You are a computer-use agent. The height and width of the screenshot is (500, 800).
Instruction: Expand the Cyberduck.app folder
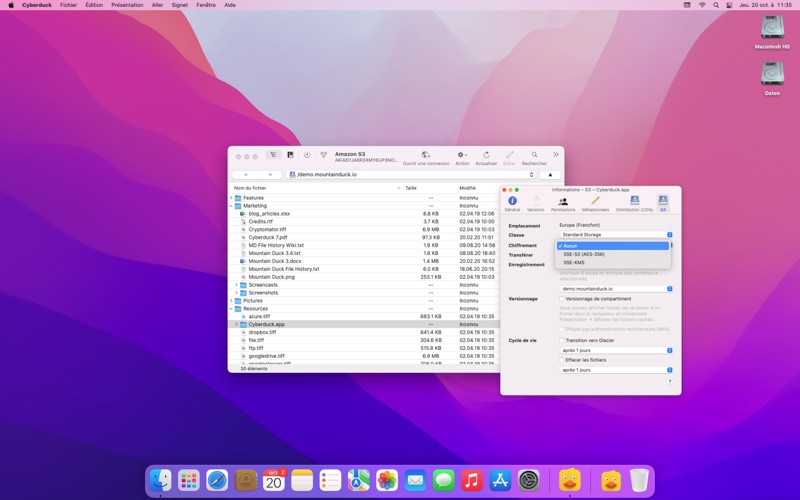236,324
